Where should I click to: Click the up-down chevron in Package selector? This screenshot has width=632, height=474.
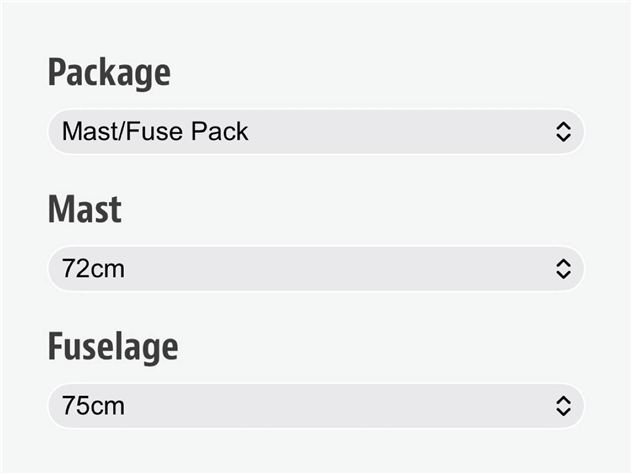click(563, 131)
